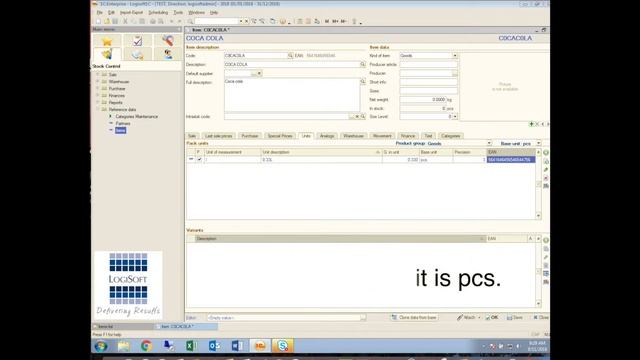Click the Match button
Viewport: 640px width, 360px height.
tap(467, 318)
